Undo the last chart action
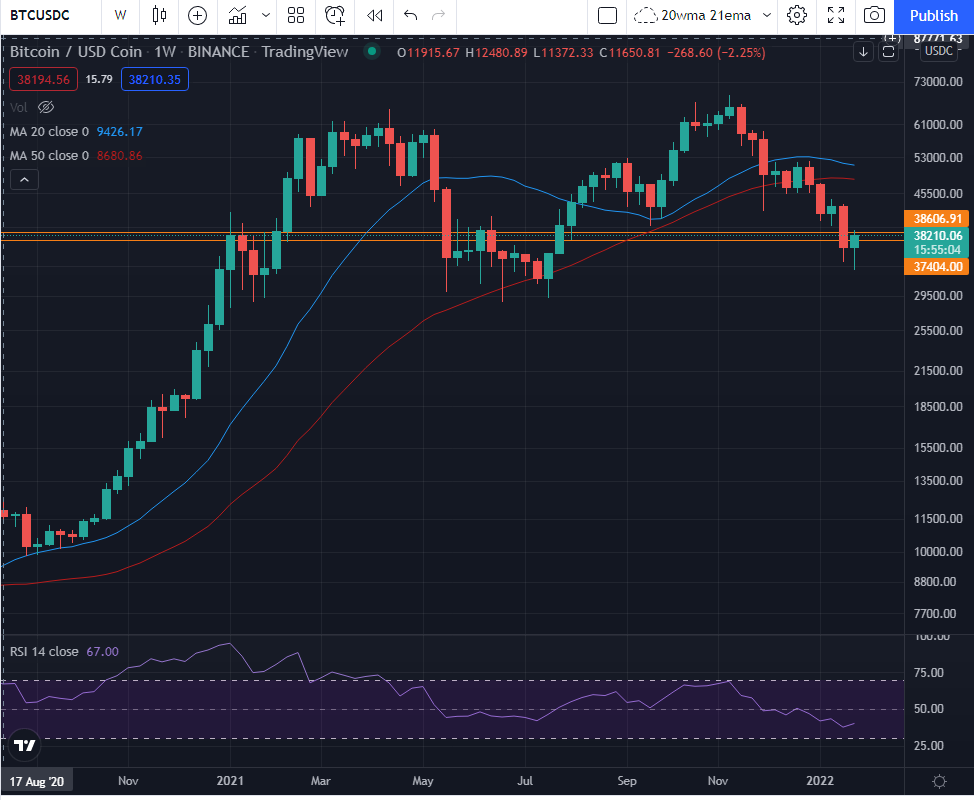974x800 pixels. 410,16
